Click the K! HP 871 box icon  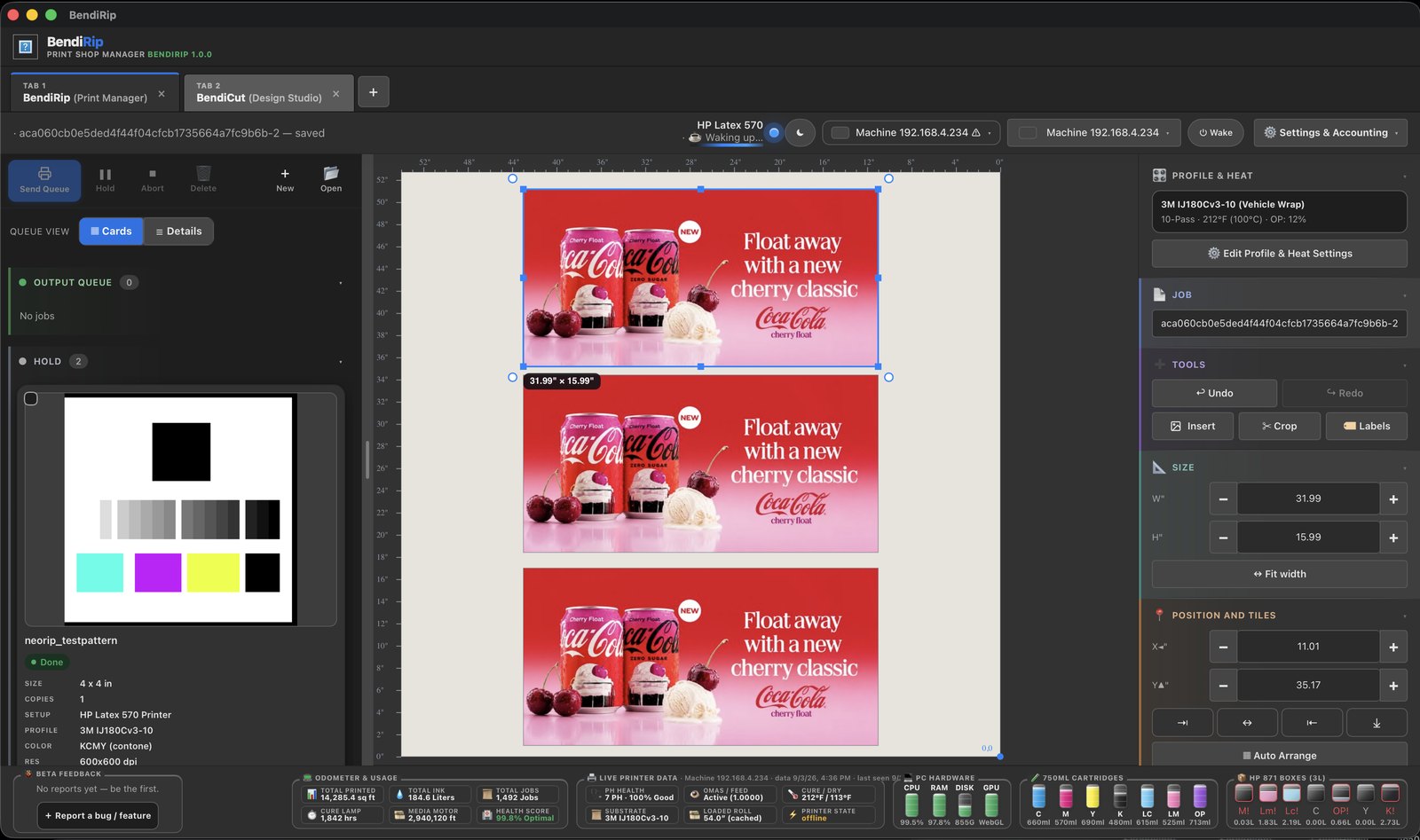pyautogui.click(x=1390, y=793)
